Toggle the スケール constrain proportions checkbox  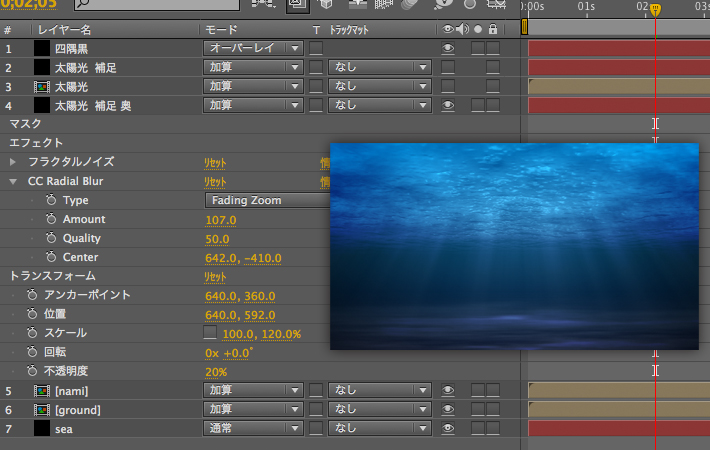[210, 333]
